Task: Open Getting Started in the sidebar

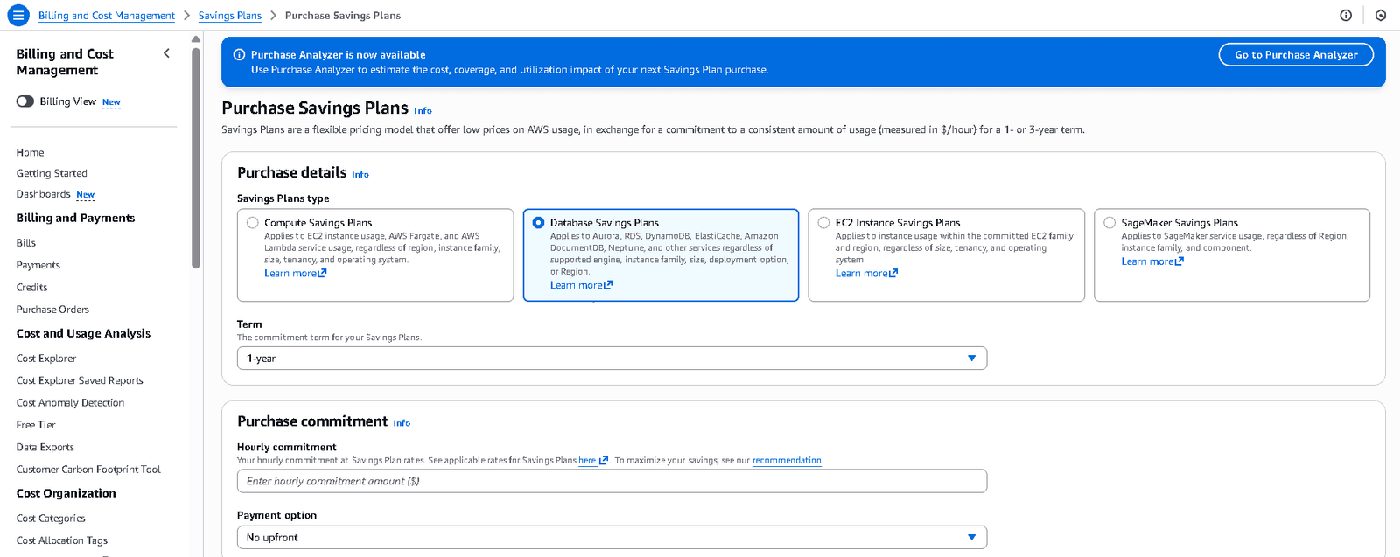Action: pyautogui.click(x=52, y=173)
